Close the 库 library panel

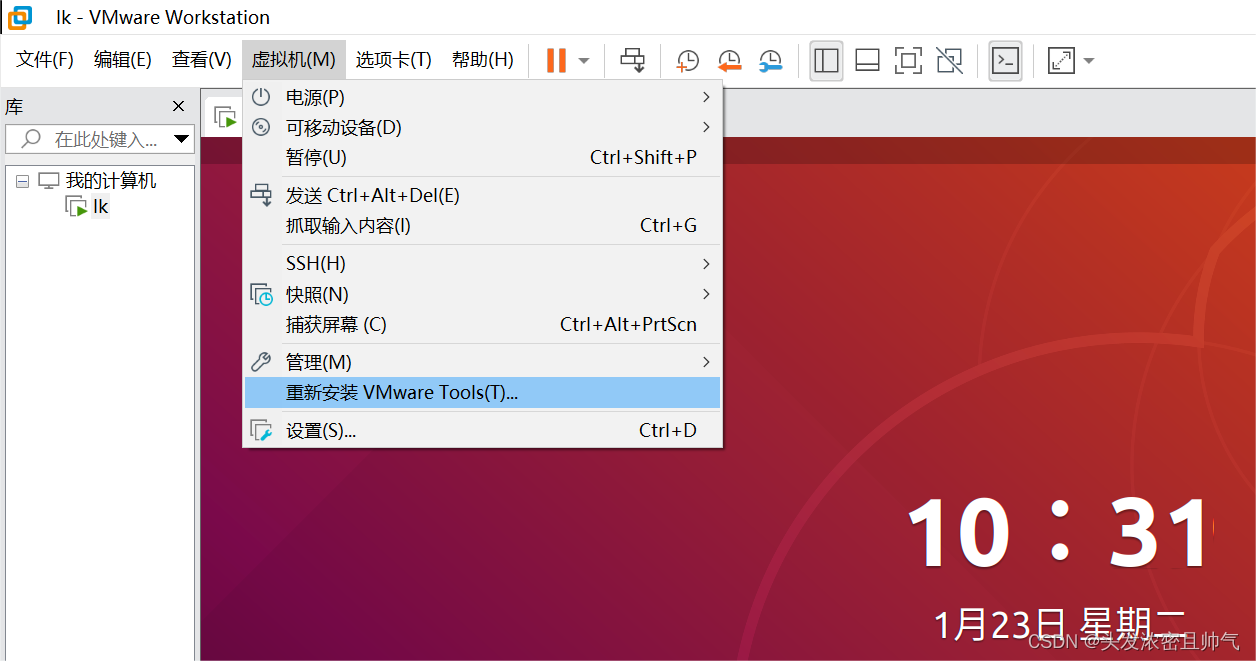click(x=178, y=105)
